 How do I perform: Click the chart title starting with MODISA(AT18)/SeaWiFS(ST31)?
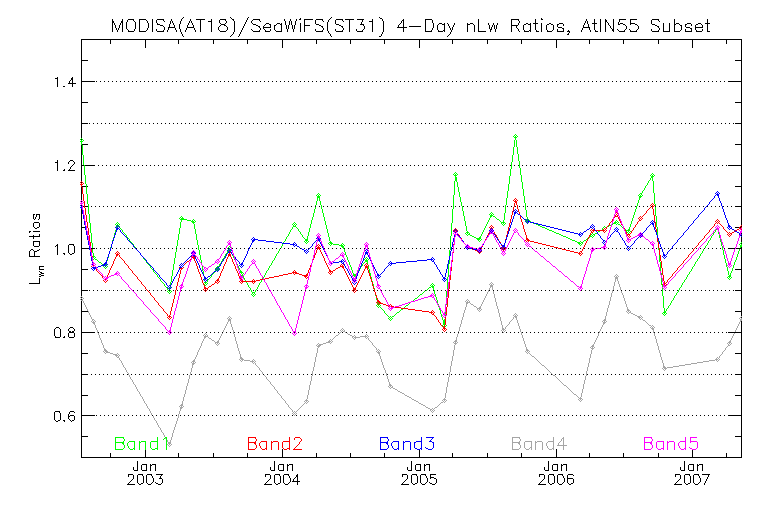click(x=410, y=25)
